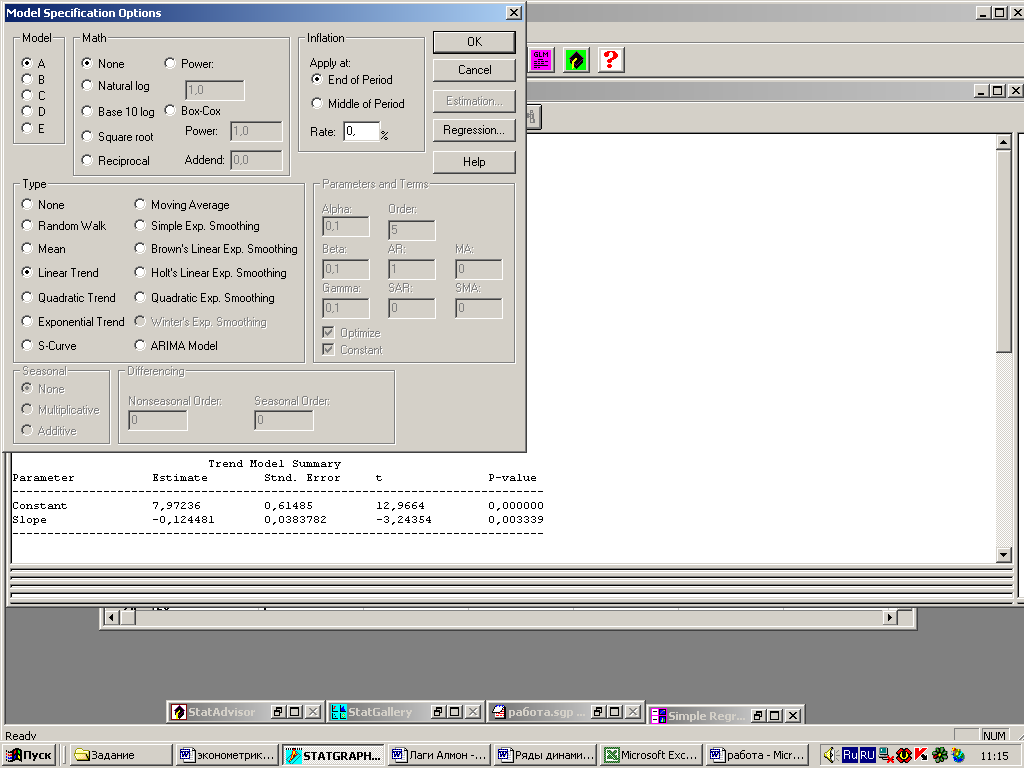Click the output pane's down scroll arrow
The image size is (1024, 768).
point(1004,555)
